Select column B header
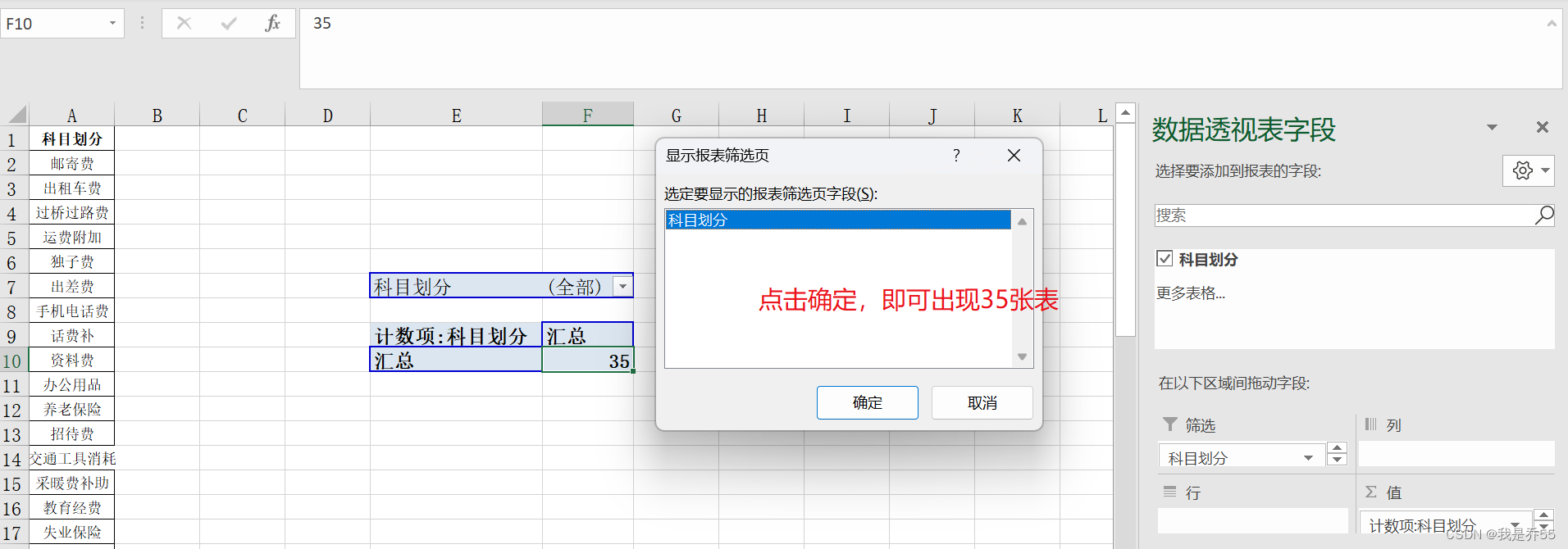Viewport: 1568px width, 549px height. 157,115
